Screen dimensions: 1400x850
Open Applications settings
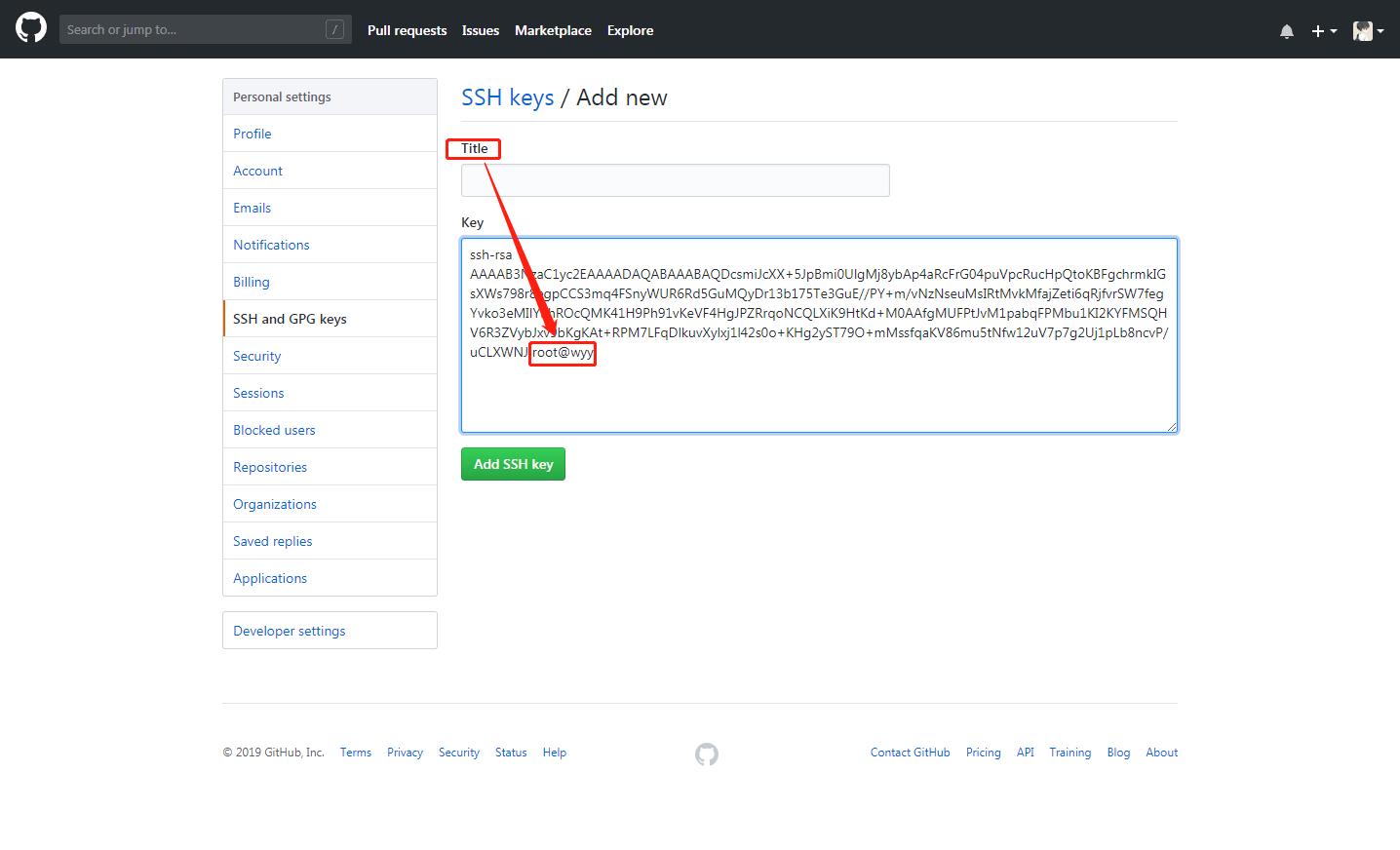(330, 578)
